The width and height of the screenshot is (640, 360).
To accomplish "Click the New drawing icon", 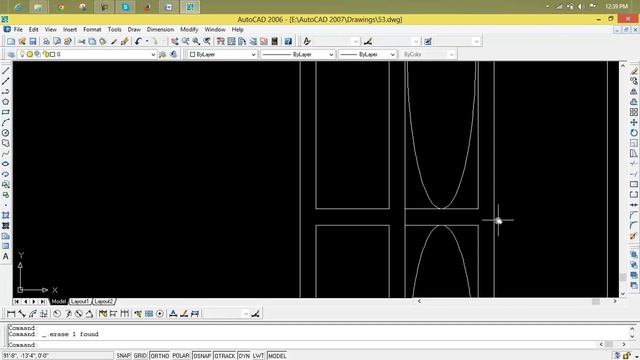I will pyautogui.click(x=11, y=41).
